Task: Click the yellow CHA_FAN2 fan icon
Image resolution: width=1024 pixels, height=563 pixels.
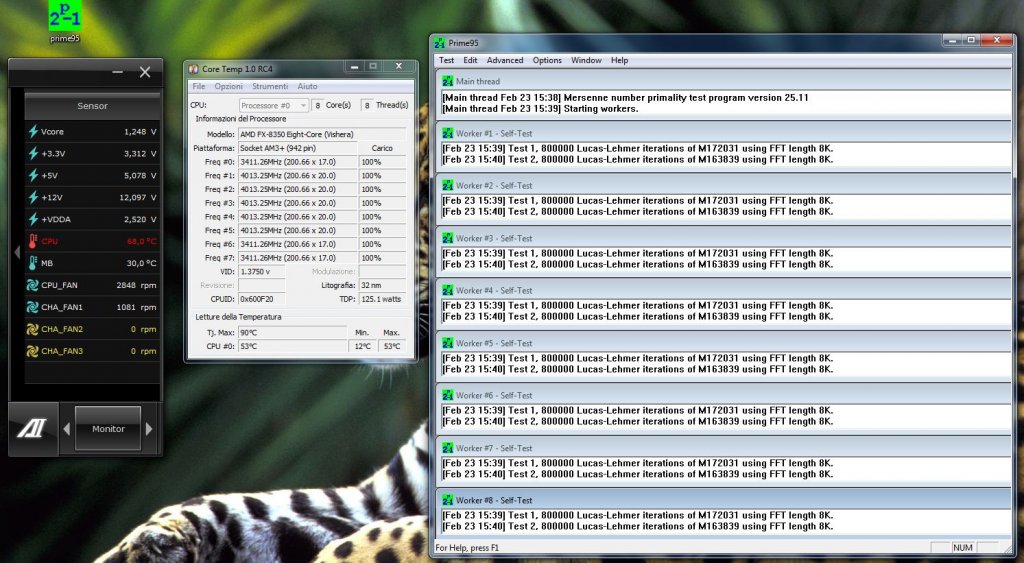Action: (x=33, y=329)
